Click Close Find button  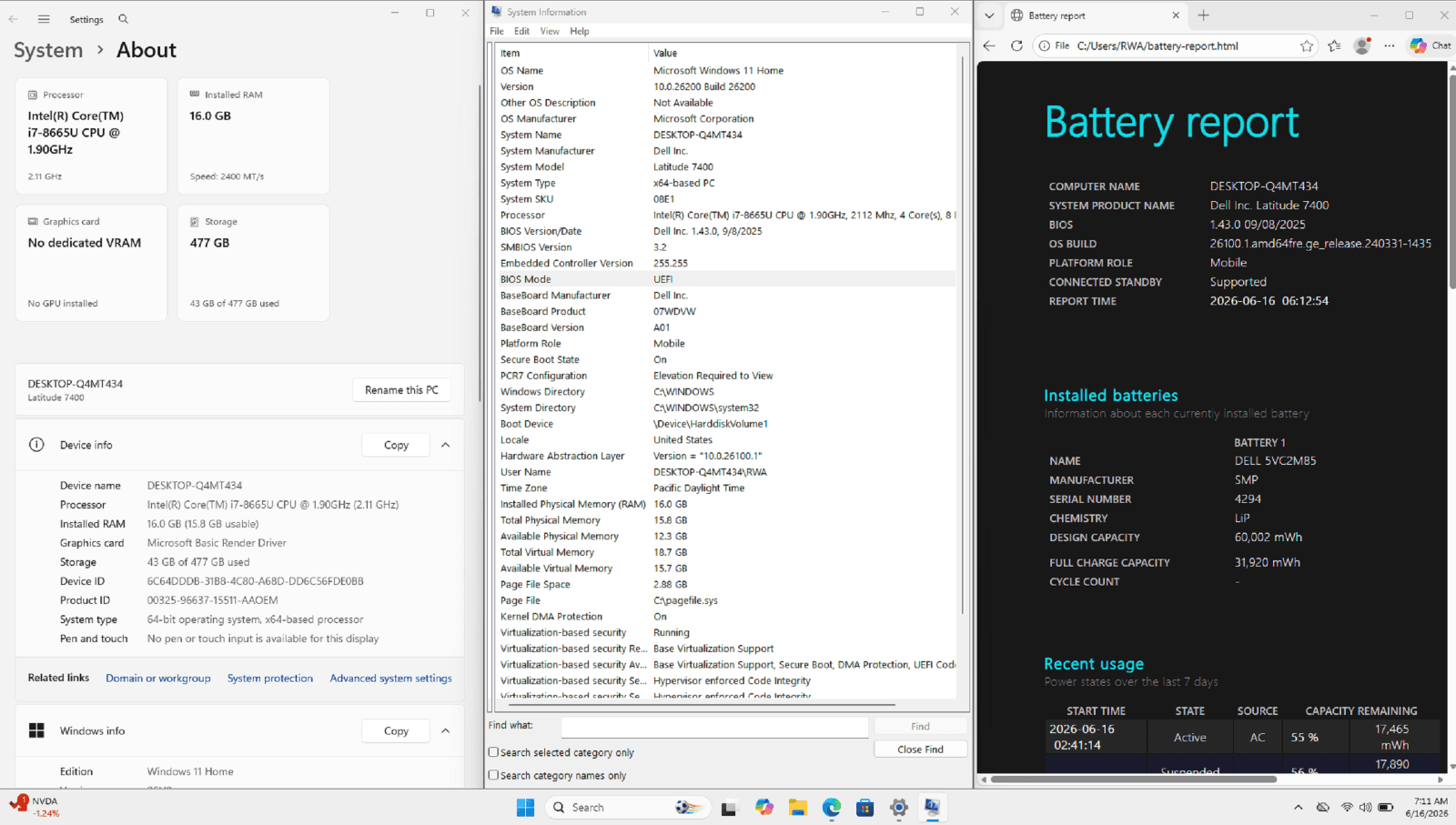click(920, 750)
